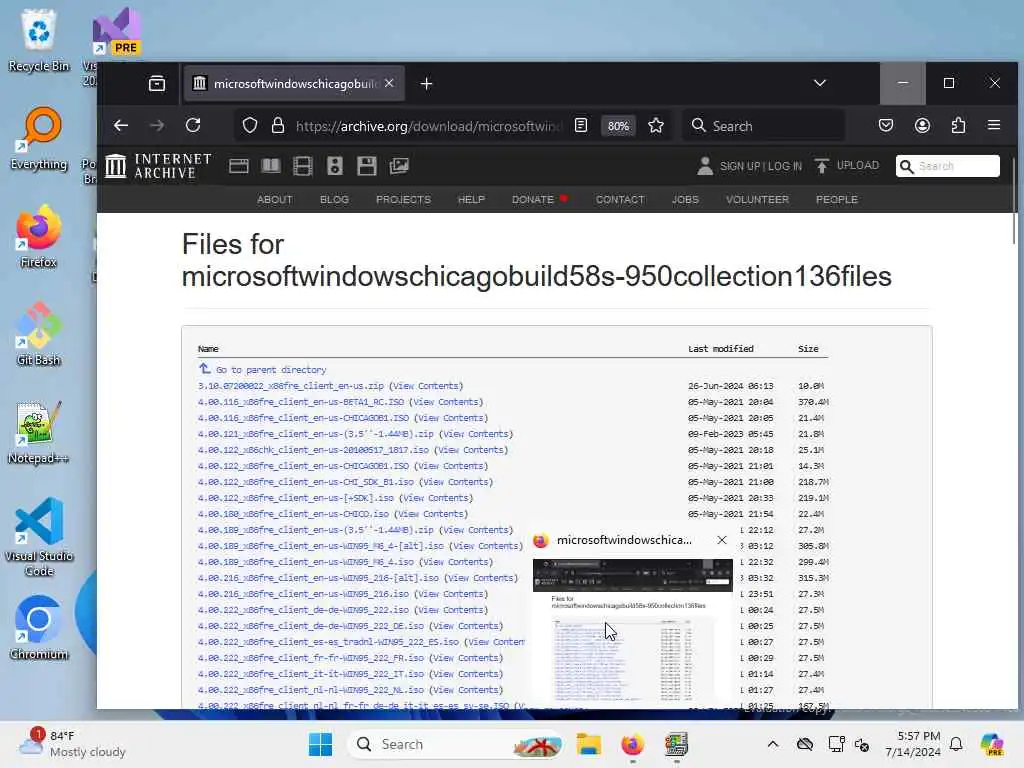Select the microsoftwindowschicagobuild browser tab
This screenshot has width=1024, height=768.
pyautogui.click(x=294, y=84)
